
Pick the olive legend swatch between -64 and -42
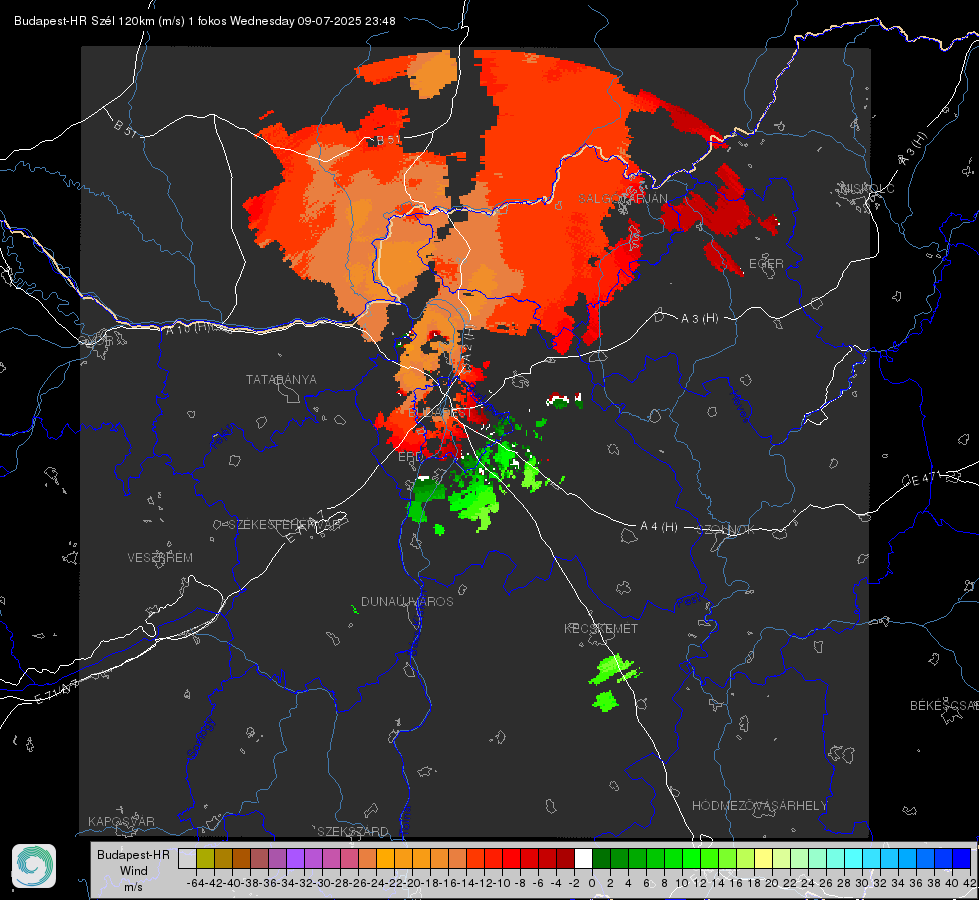pyautogui.click(x=205, y=858)
